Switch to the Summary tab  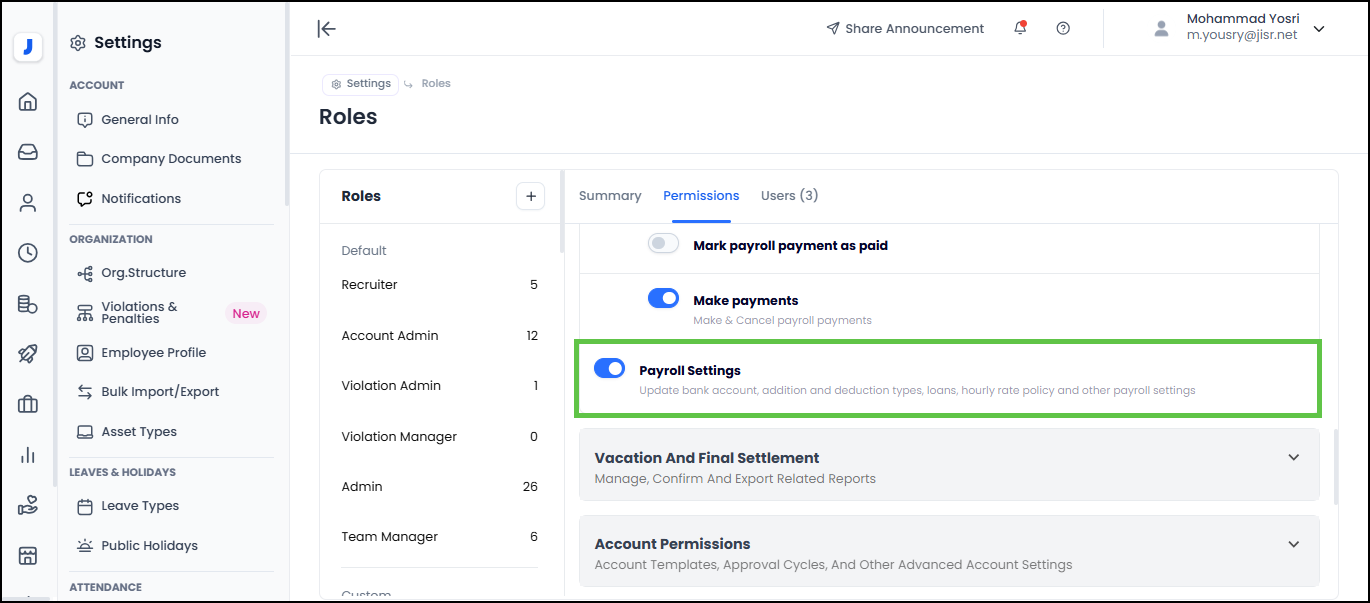click(x=610, y=196)
